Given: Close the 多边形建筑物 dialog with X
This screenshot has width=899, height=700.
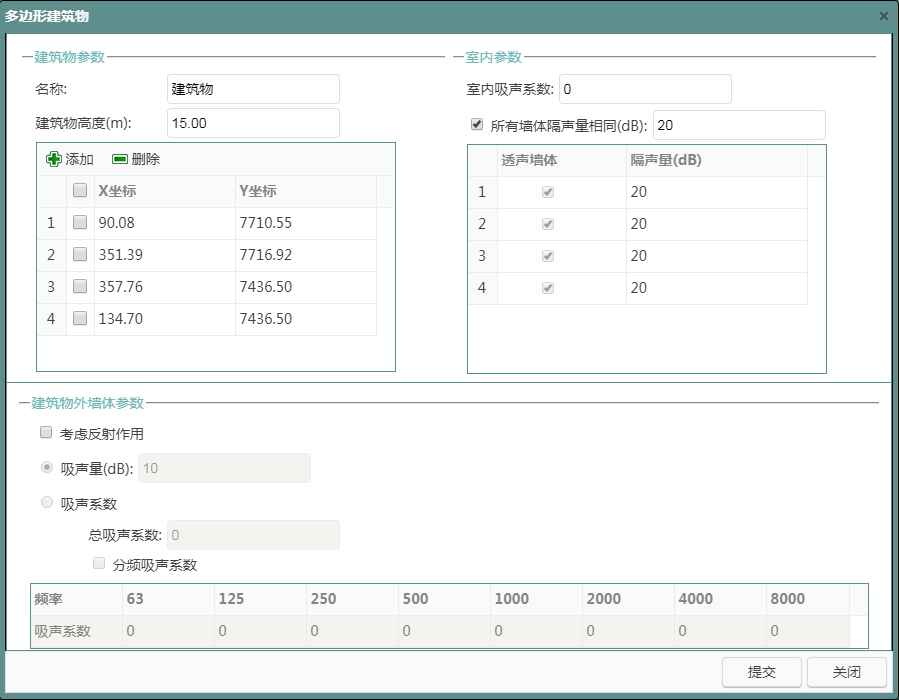Looking at the screenshot, I should click(883, 16).
